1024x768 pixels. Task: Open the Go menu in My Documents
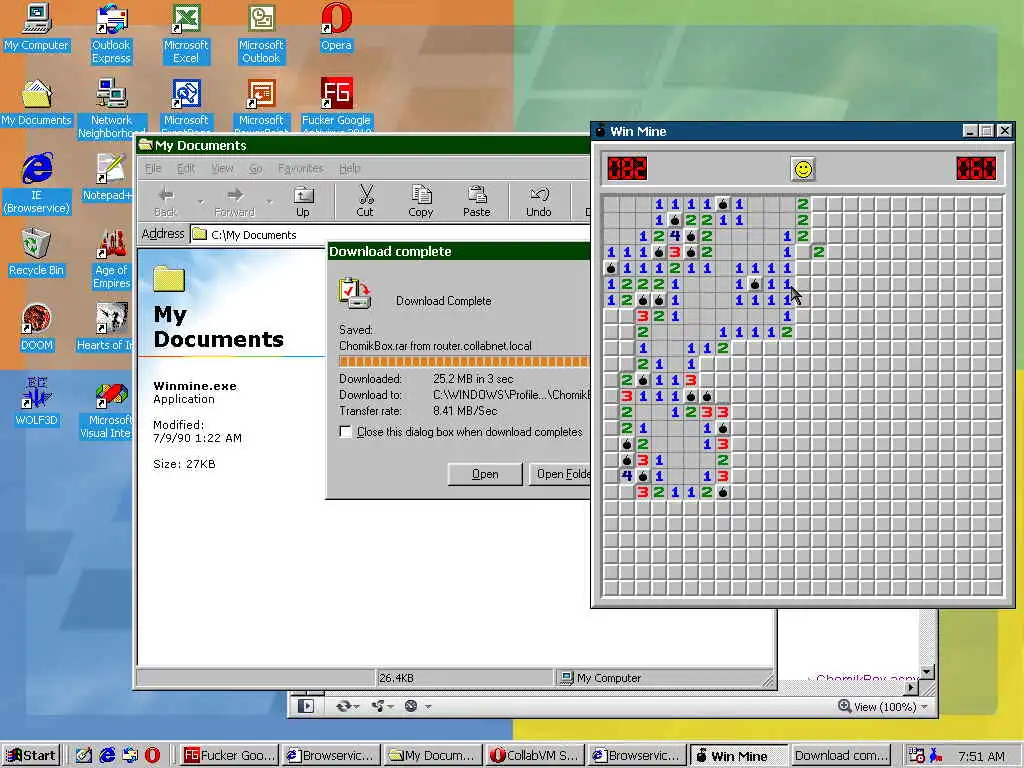tap(255, 168)
